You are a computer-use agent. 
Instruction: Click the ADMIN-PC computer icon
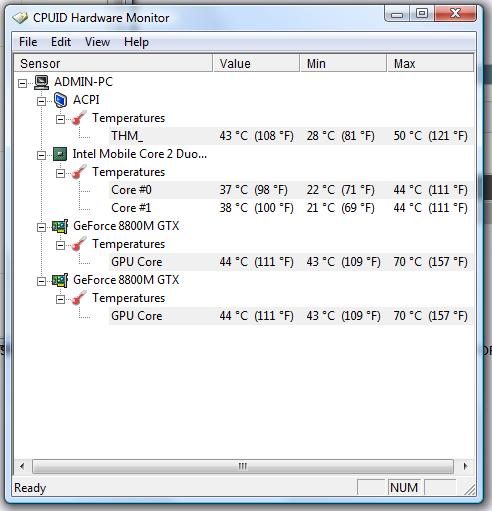click(41, 82)
